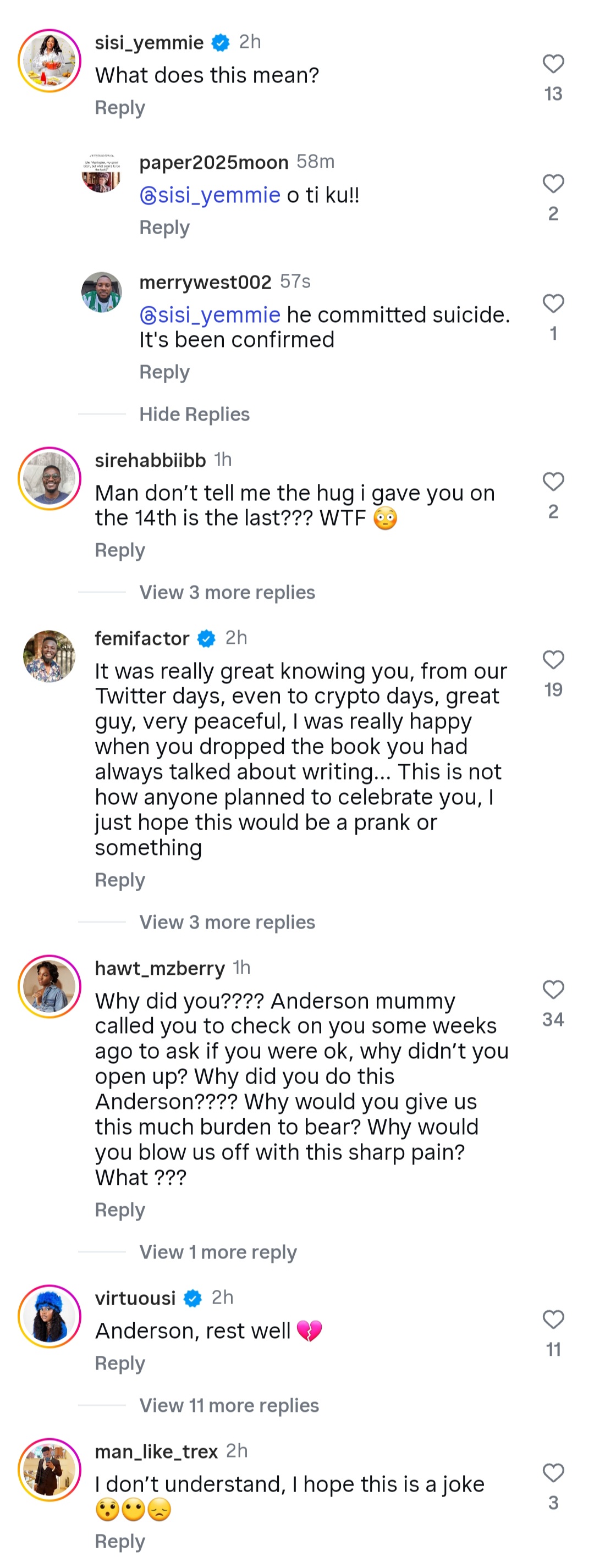This screenshot has width=594, height=1568.
Task: Reply to merrywest002's comment
Action: (x=164, y=373)
